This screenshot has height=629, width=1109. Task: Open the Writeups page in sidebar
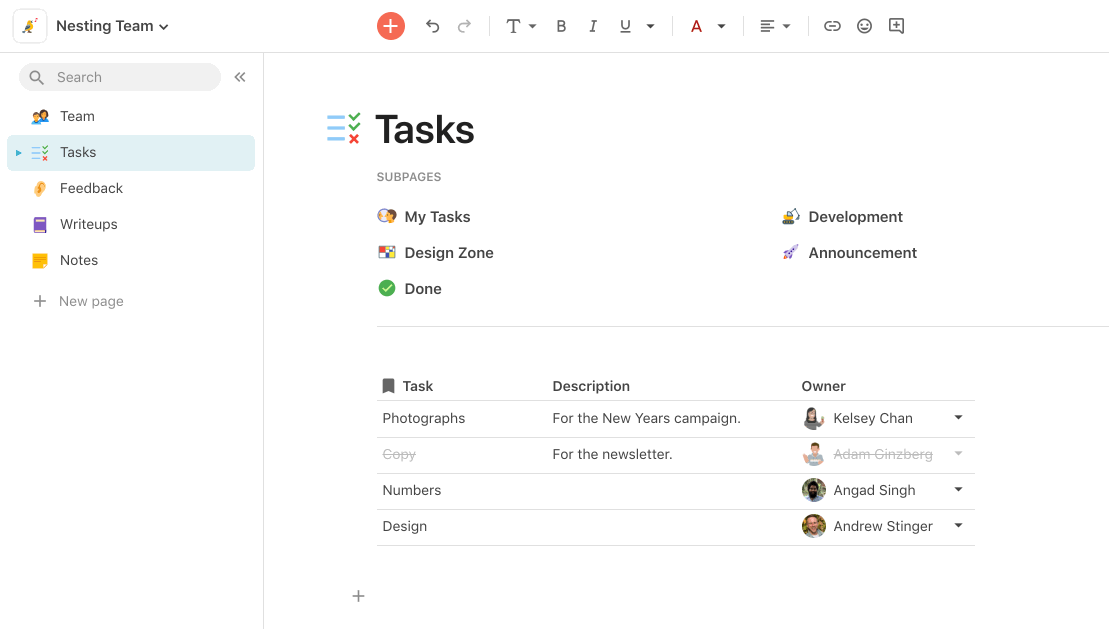click(x=131, y=224)
